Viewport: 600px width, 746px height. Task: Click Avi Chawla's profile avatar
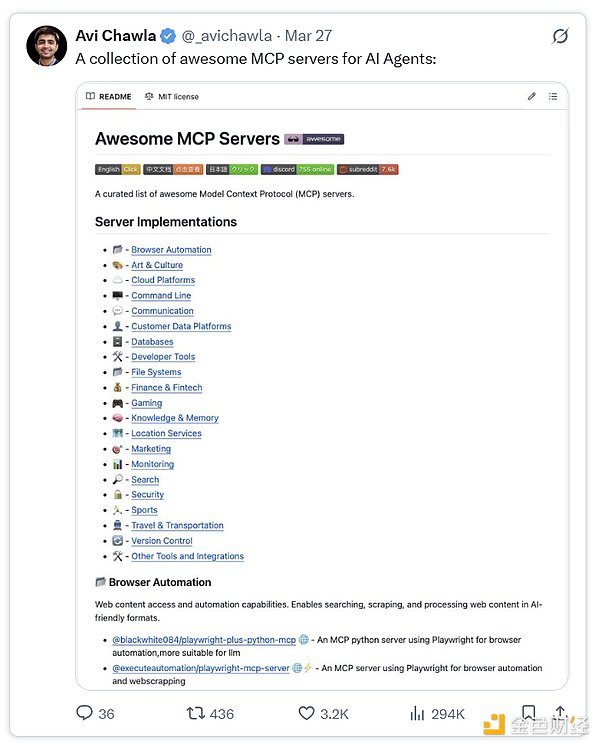pyautogui.click(x=47, y=45)
